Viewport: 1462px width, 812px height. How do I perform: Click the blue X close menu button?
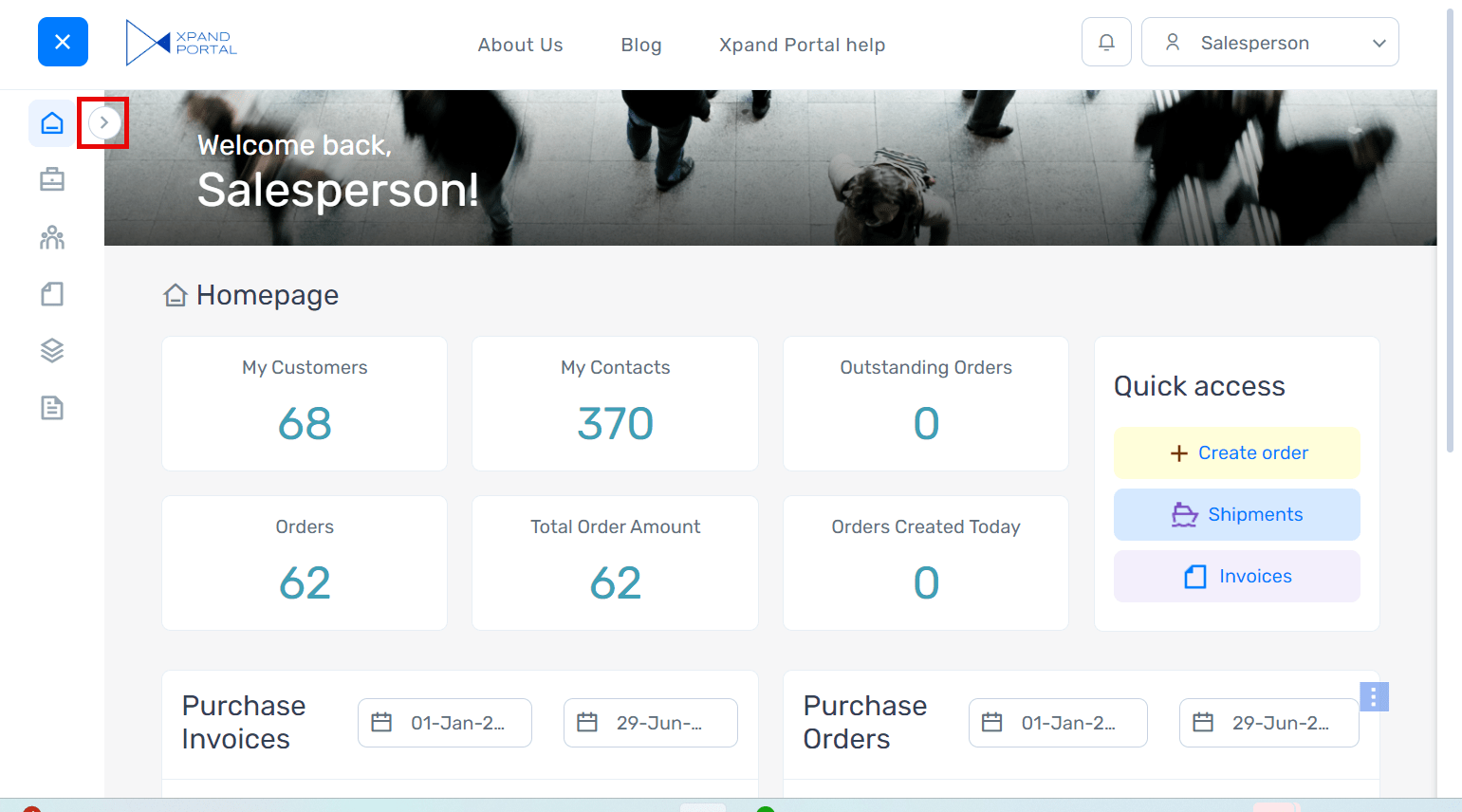[63, 42]
